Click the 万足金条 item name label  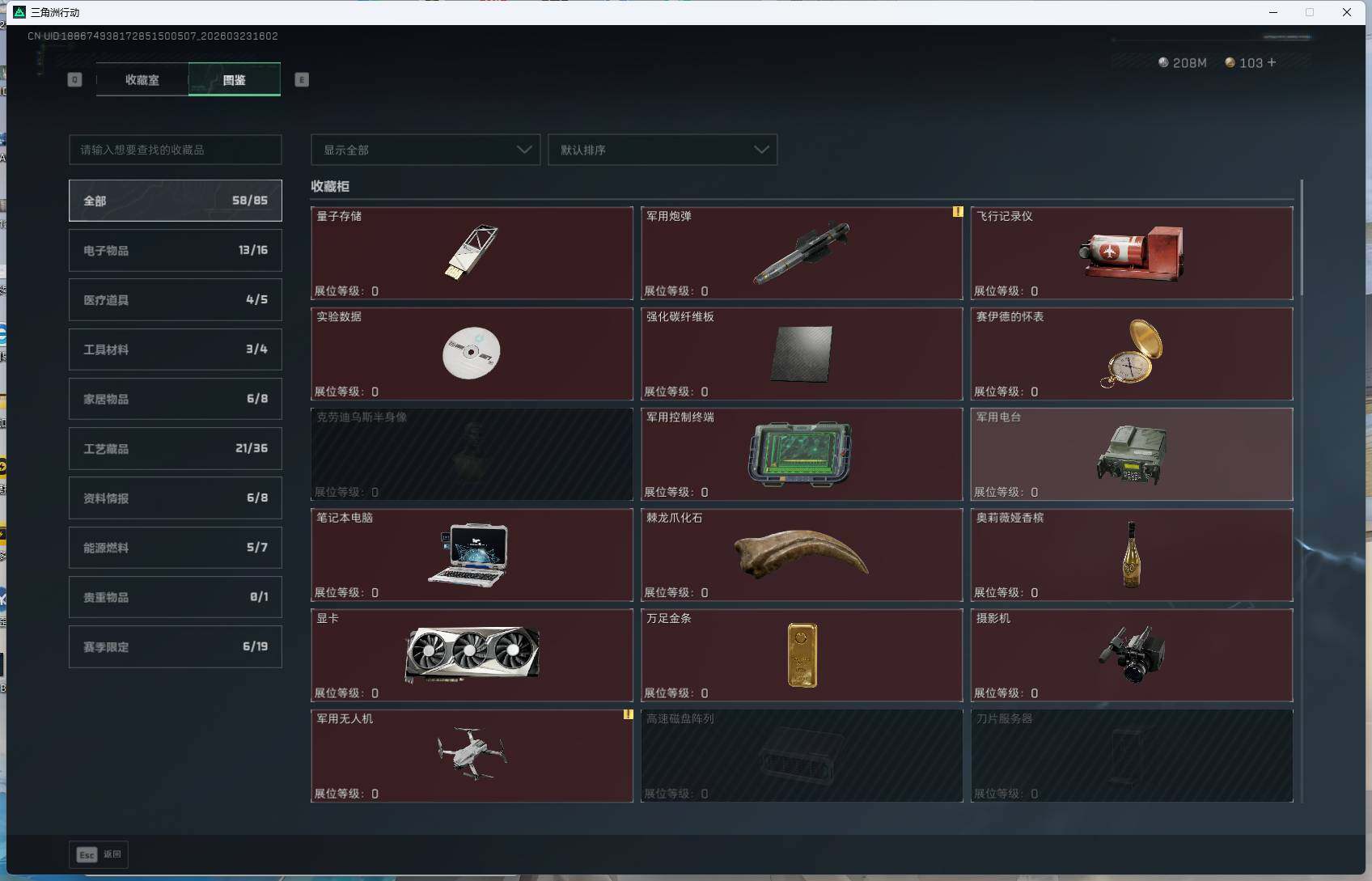pos(668,618)
